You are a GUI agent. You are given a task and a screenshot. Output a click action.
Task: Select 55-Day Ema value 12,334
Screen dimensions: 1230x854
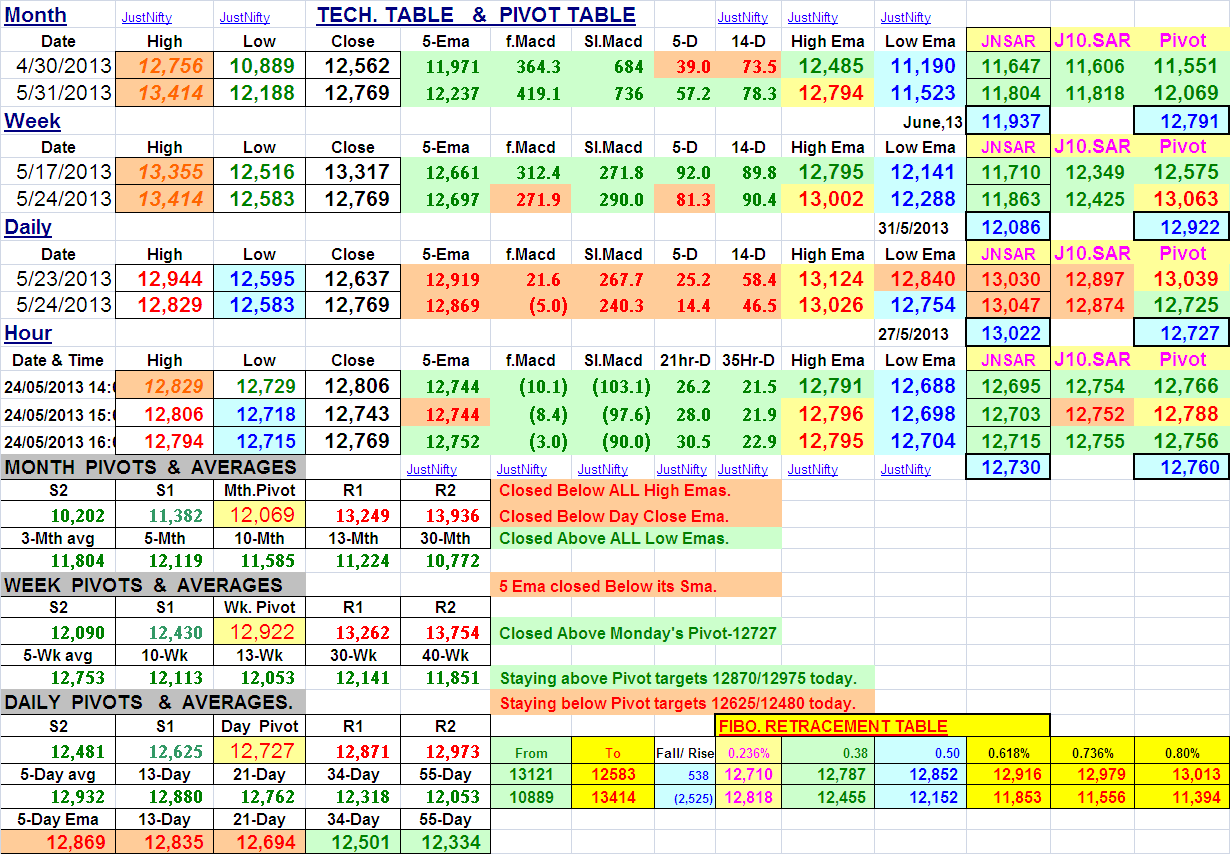click(x=446, y=843)
